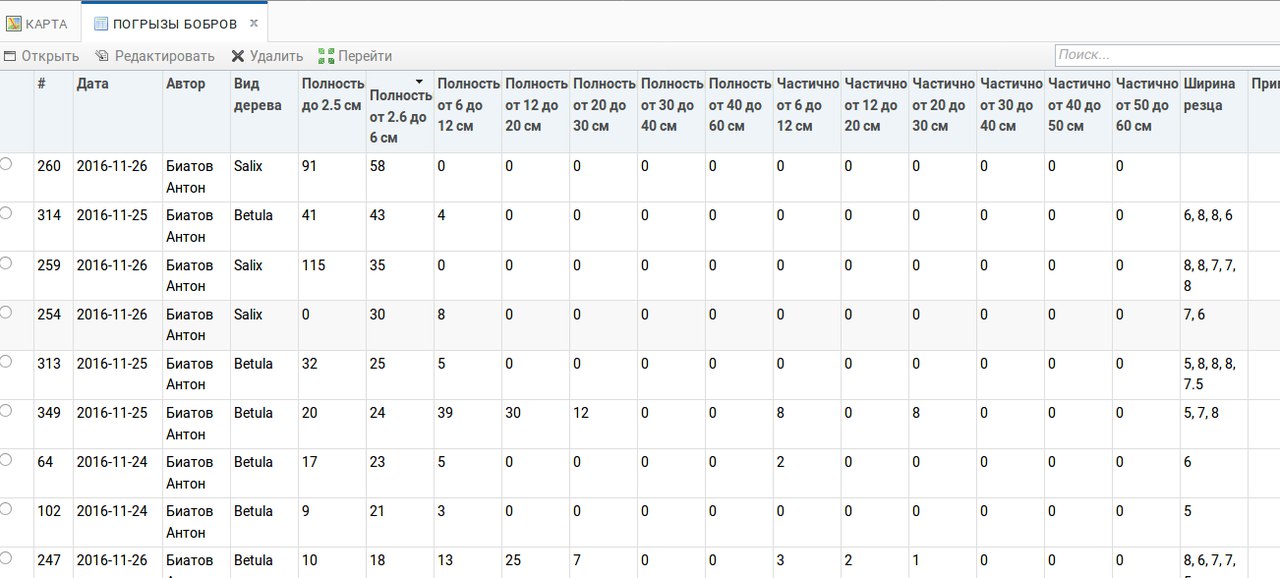Click Полность от 12 до 20 см header

click(x=536, y=111)
